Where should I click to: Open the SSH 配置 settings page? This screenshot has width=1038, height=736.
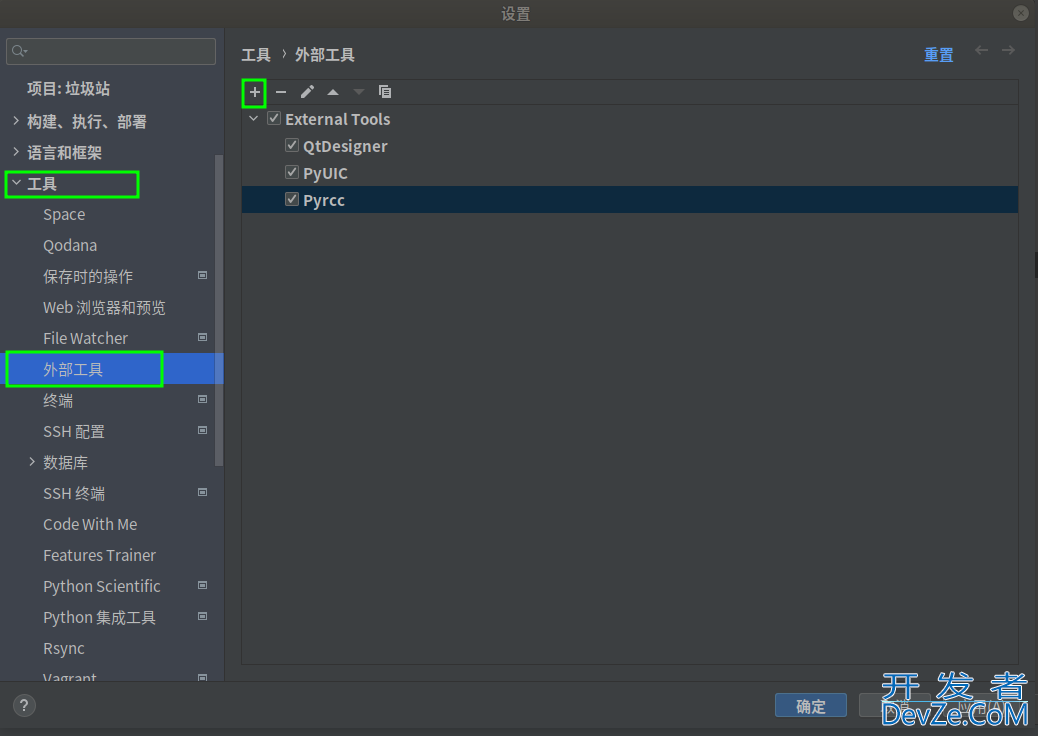[74, 432]
